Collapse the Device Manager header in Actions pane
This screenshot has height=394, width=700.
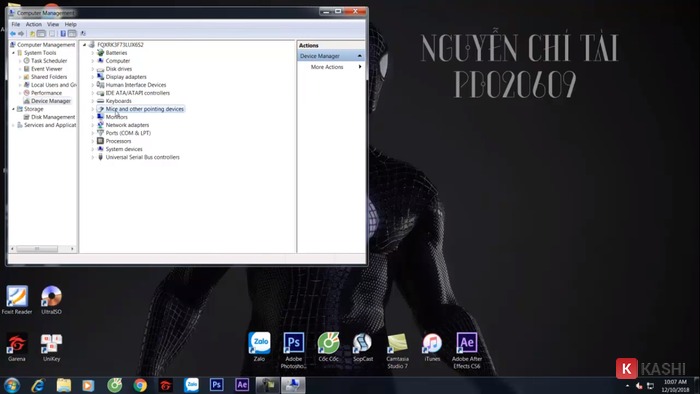click(x=360, y=56)
